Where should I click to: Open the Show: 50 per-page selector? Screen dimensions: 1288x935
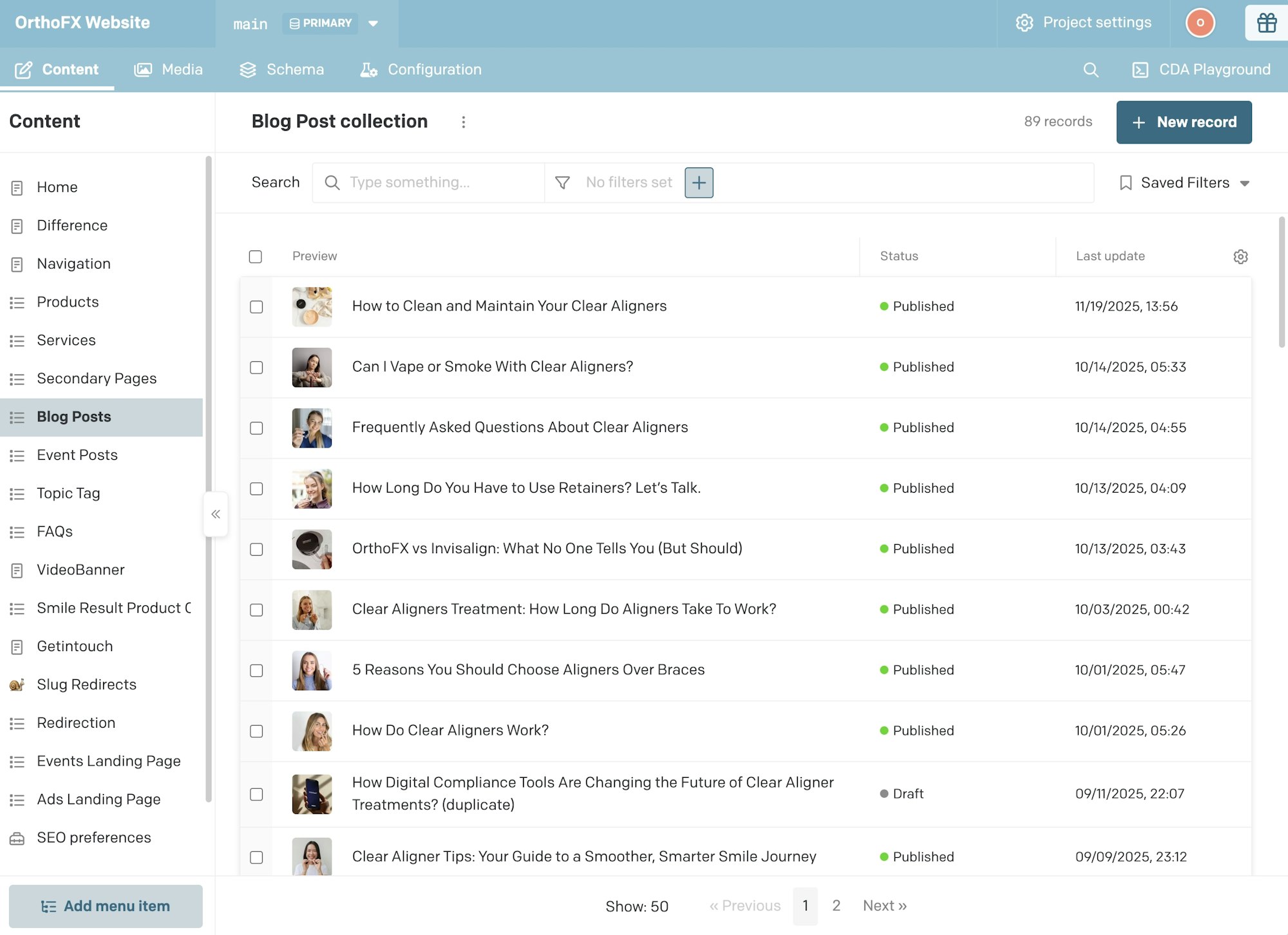tap(636, 906)
